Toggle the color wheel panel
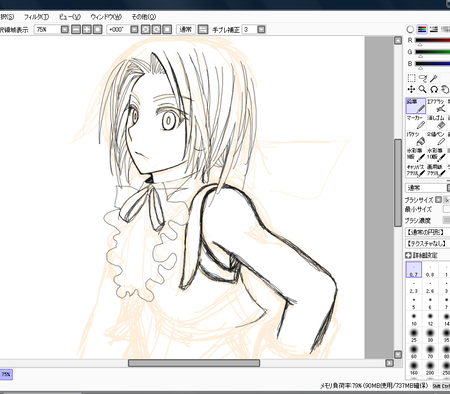This screenshot has height=394, width=450. click(410, 29)
